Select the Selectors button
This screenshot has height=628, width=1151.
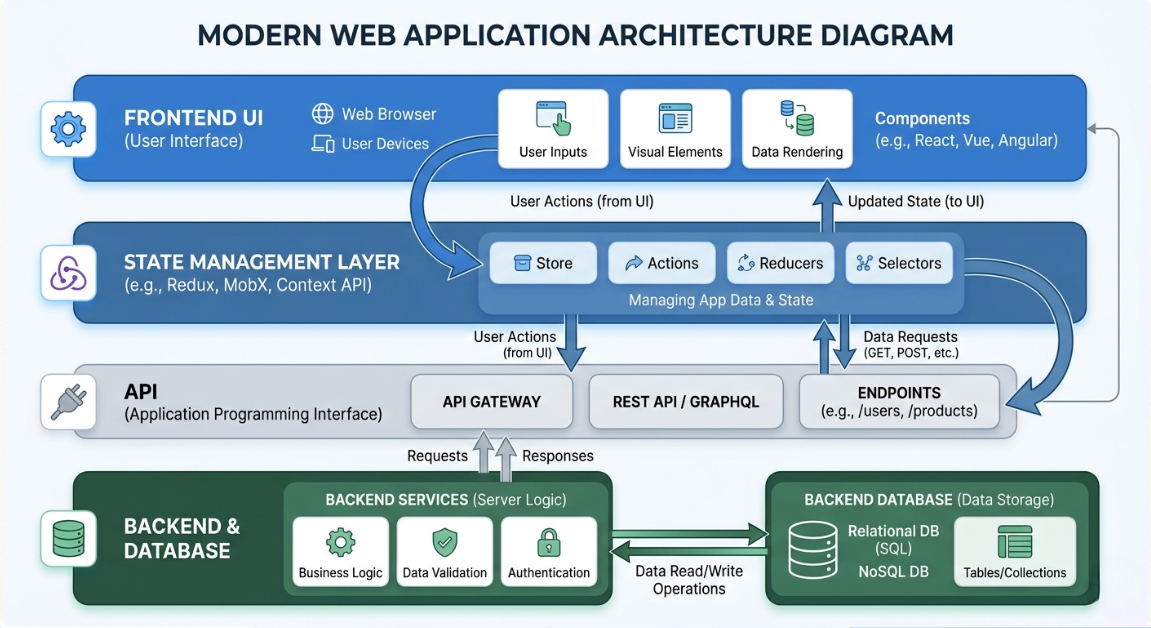898,263
